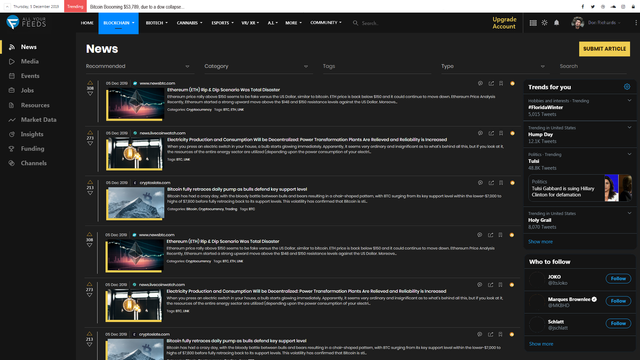The width and height of the screenshot is (640, 360).
Task: Open Market Data in the sidebar
Action: (x=38, y=120)
